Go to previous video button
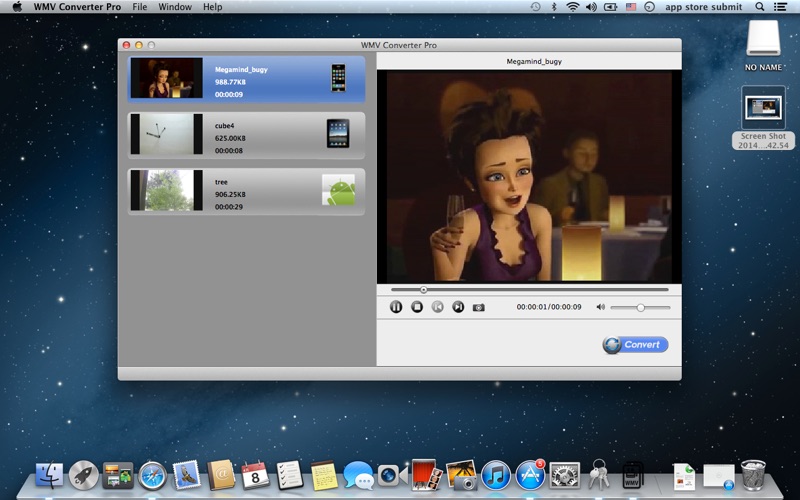Image resolution: width=800 pixels, height=500 pixels. (437, 307)
